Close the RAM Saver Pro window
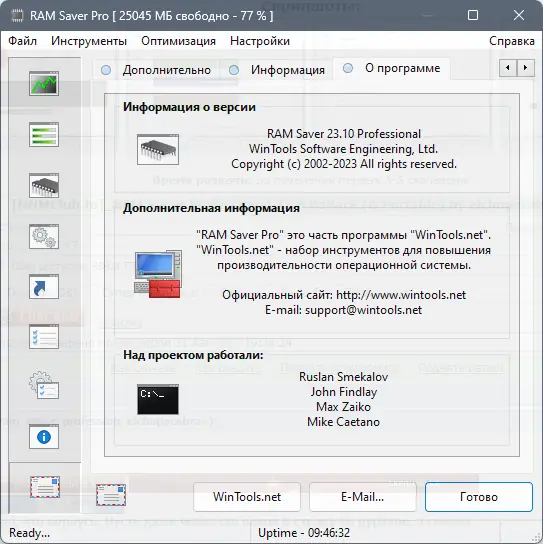This screenshot has height=544, width=543. pyautogui.click(x=519, y=15)
